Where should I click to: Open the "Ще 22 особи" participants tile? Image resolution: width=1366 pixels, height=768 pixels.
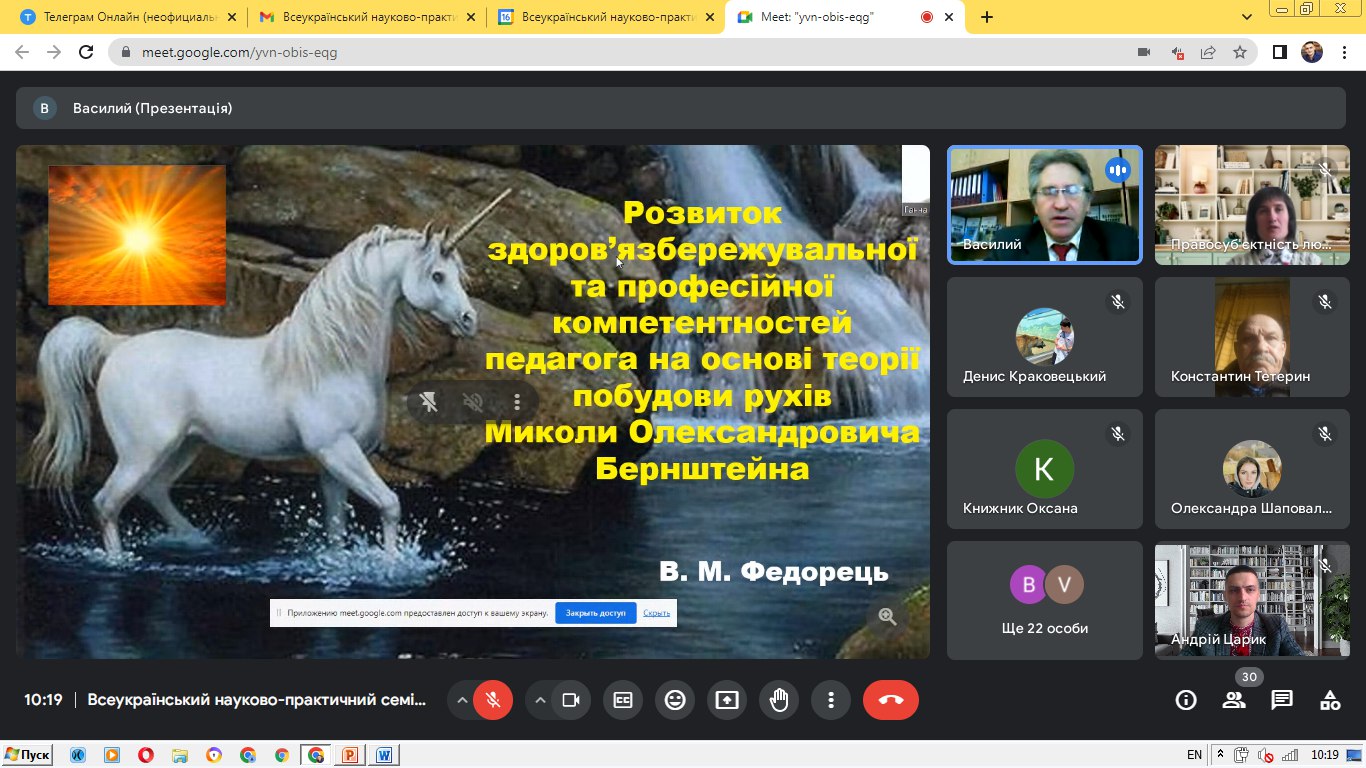(x=1044, y=600)
